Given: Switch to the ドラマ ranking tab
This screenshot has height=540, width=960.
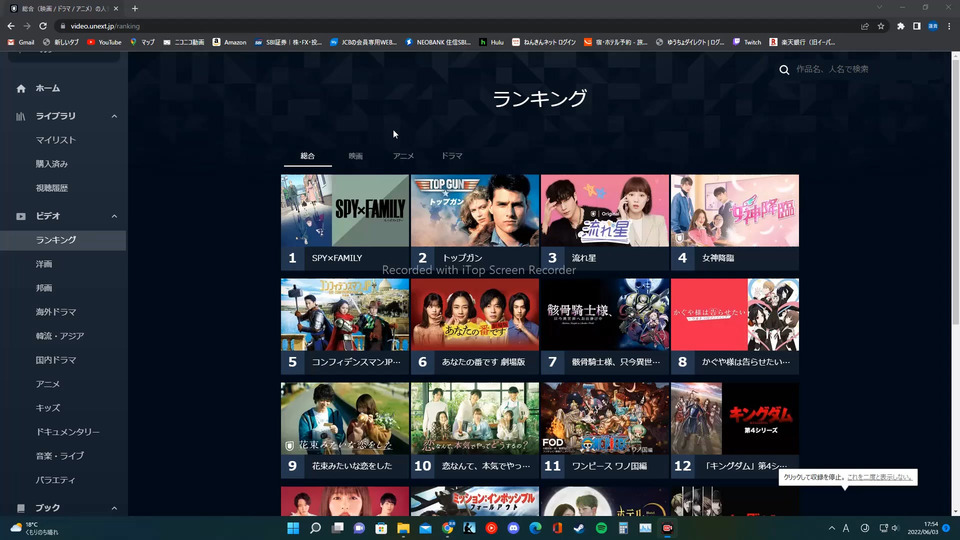Looking at the screenshot, I should coord(452,156).
